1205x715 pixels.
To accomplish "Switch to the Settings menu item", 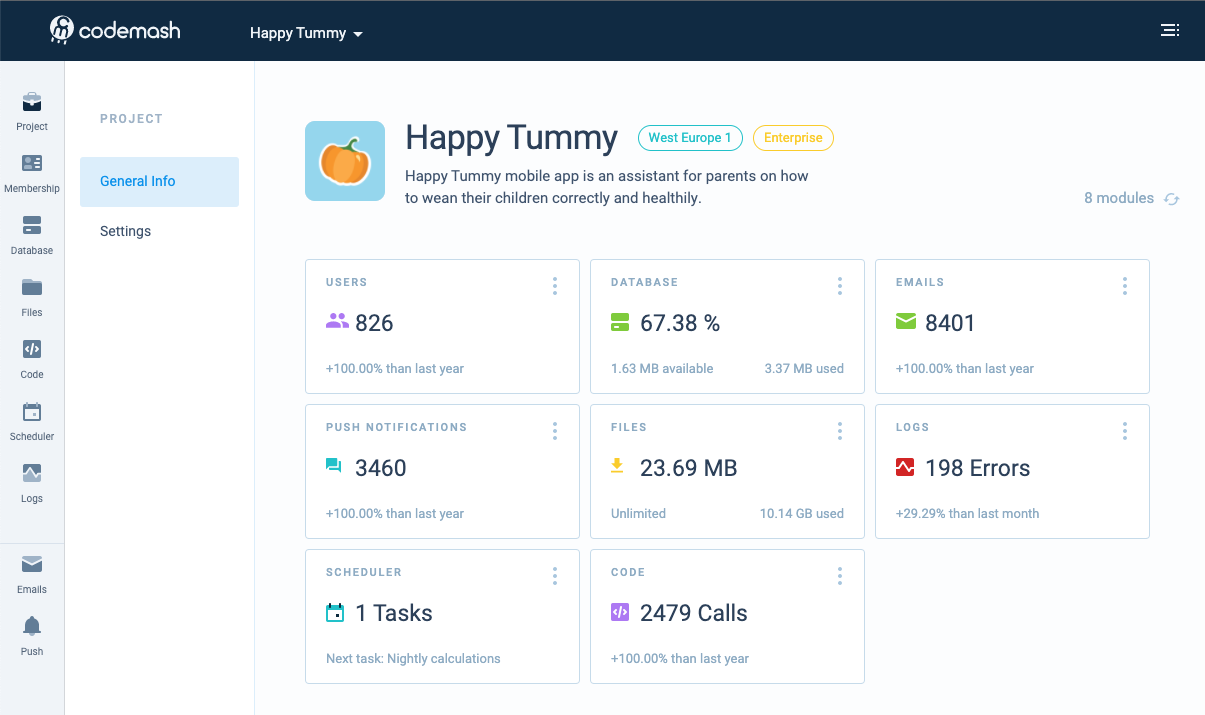I will click(126, 231).
